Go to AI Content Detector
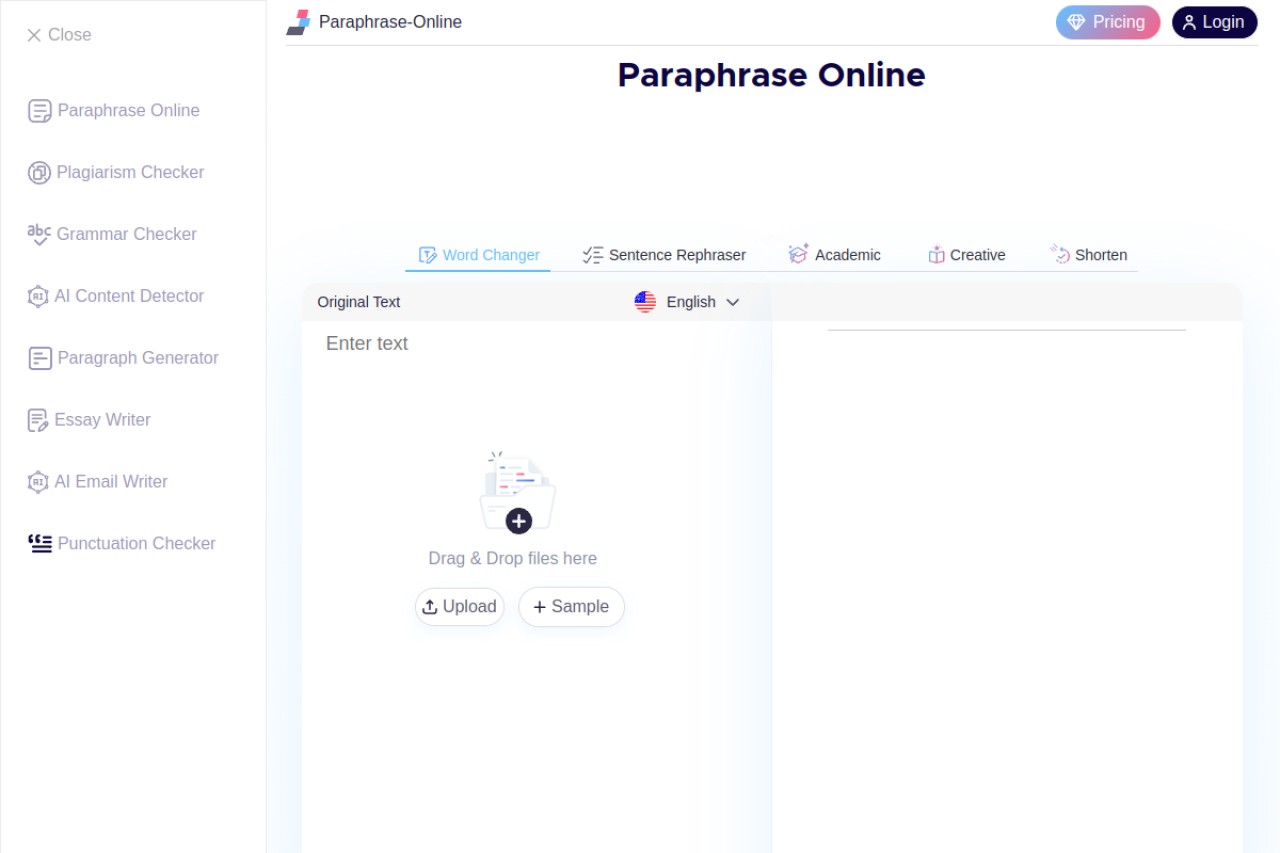This screenshot has height=853, width=1280. pos(129,296)
